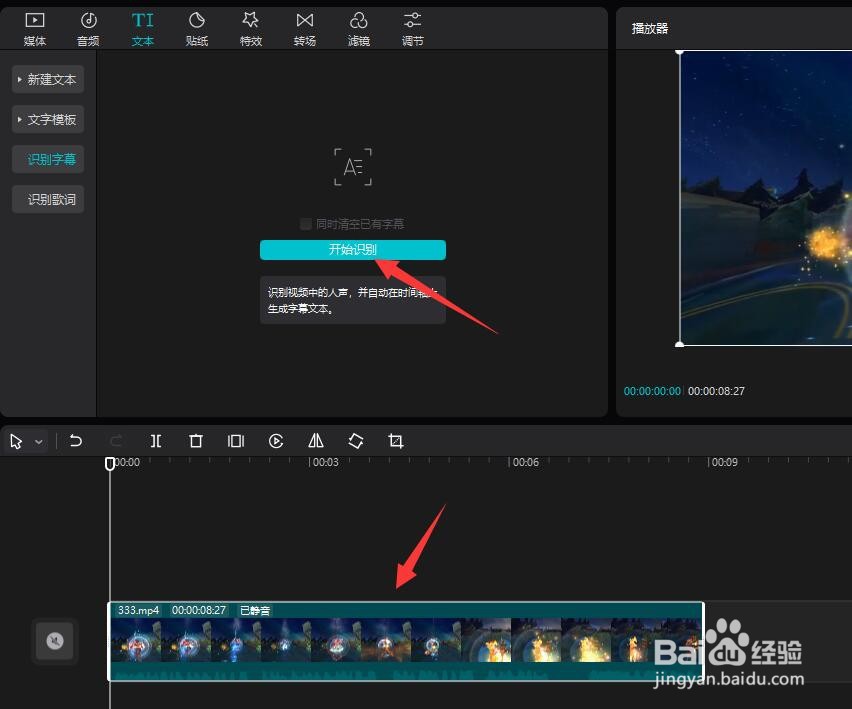
Task: Click the total duration 00:00:08:27 in player
Action: click(x=716, y=391)
